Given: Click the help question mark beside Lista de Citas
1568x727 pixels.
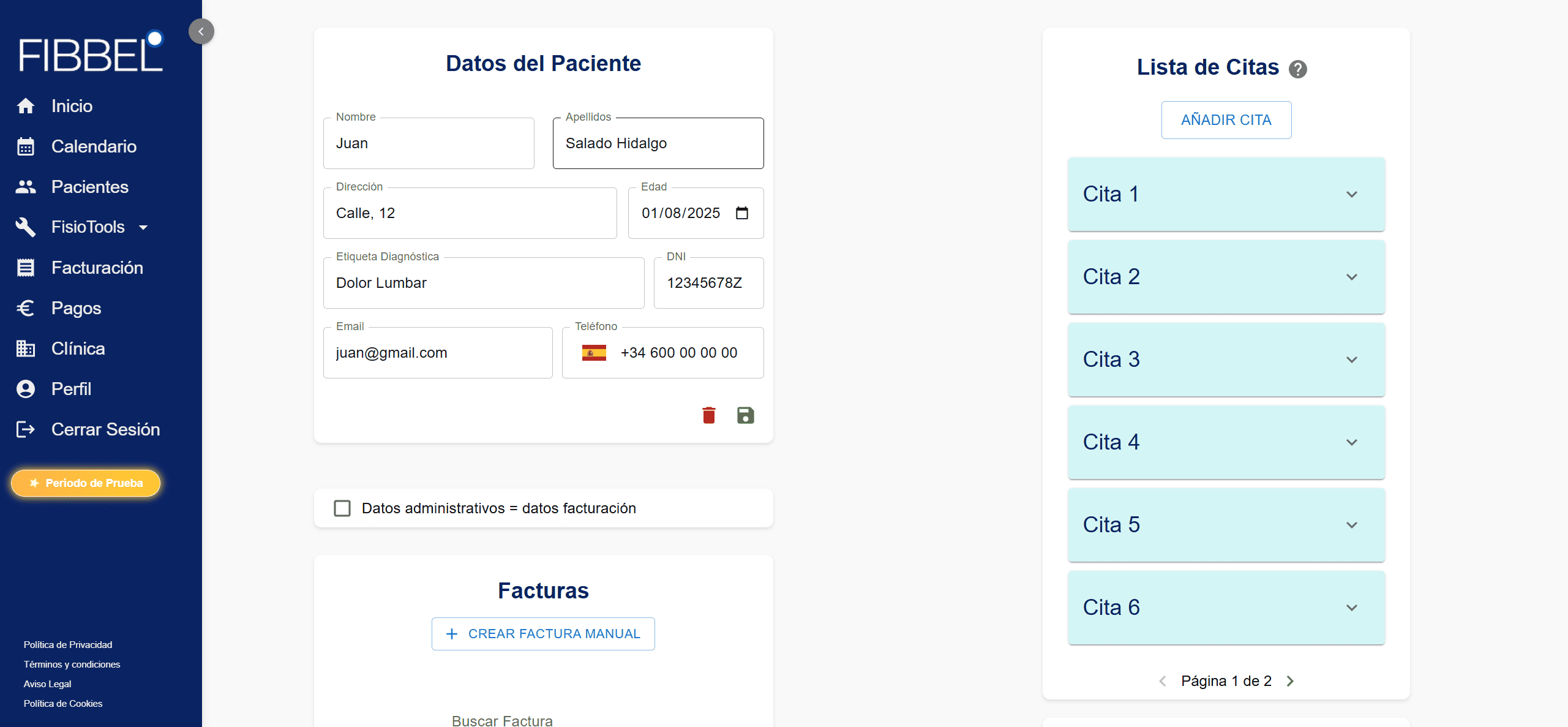Looking at the screenshot, I should pos(1297,69).
